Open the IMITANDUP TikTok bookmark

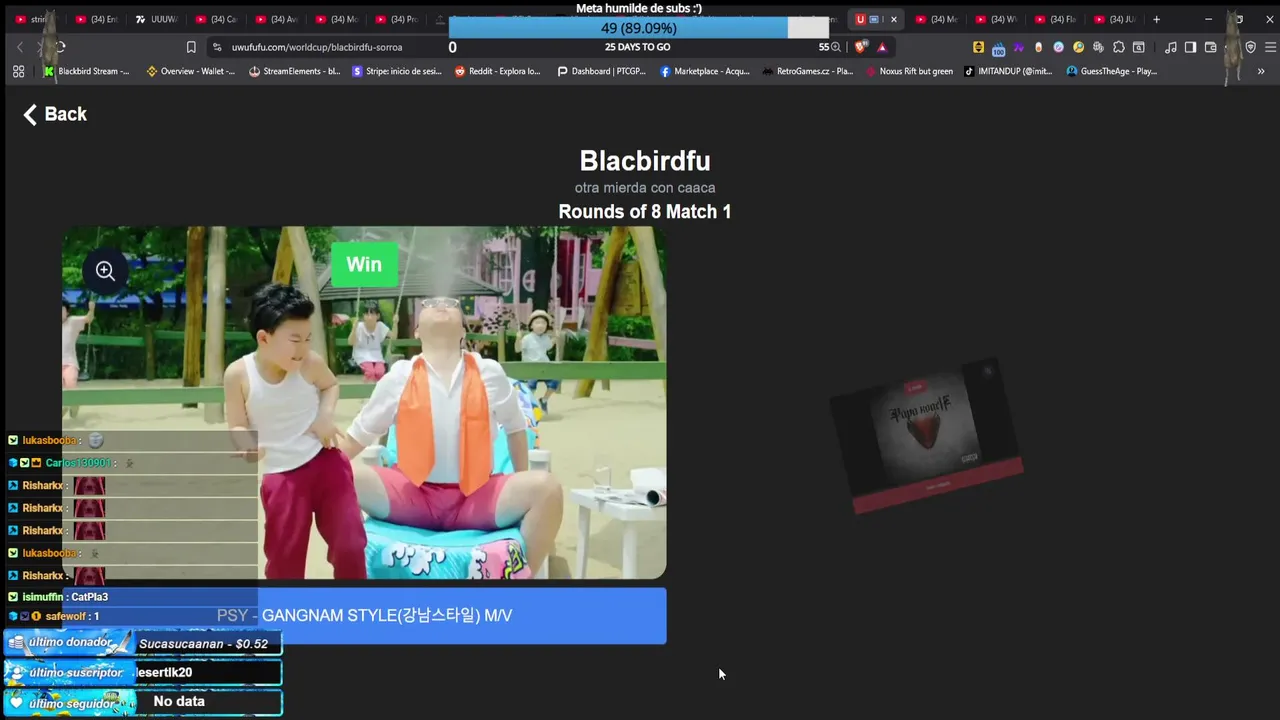click(1008, 71)
